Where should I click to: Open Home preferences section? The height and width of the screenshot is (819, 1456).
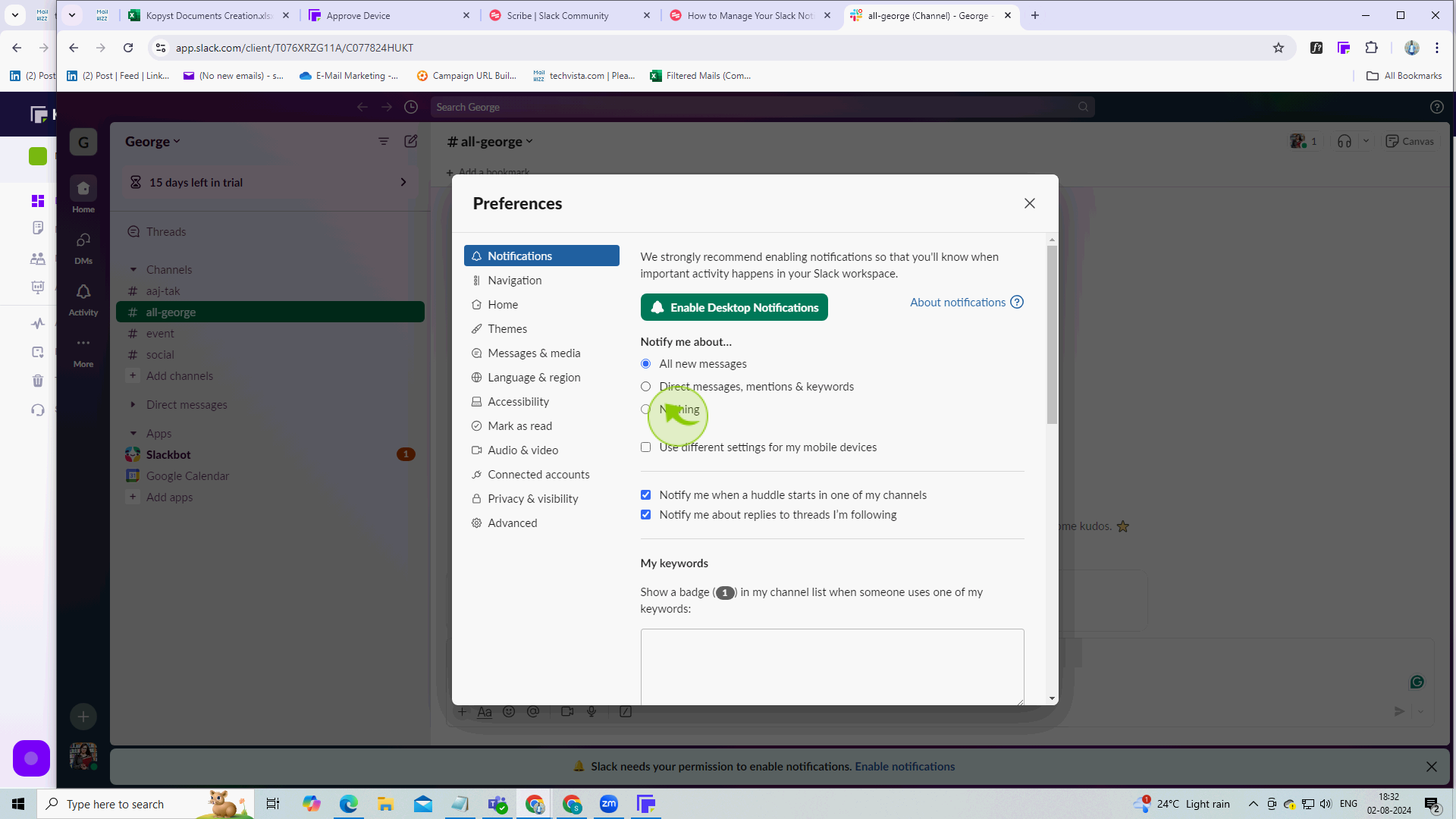pos(541,305)
